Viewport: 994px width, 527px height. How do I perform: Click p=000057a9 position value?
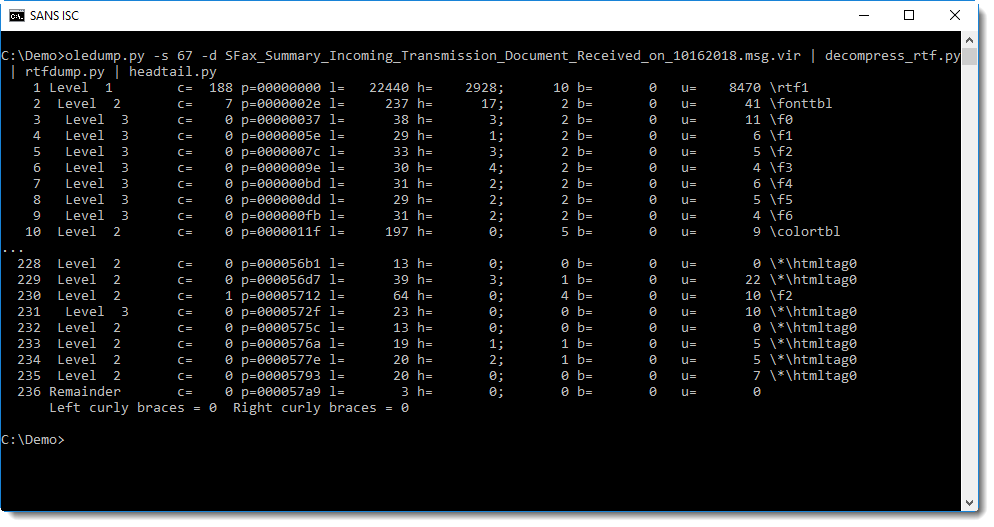point(281,391)
